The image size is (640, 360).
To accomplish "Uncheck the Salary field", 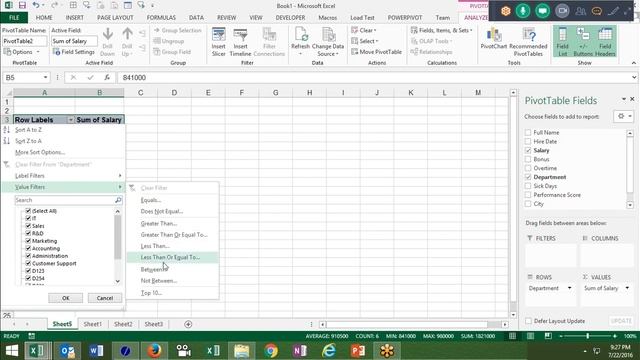I will pyautogui.click(x=528, y=151).
